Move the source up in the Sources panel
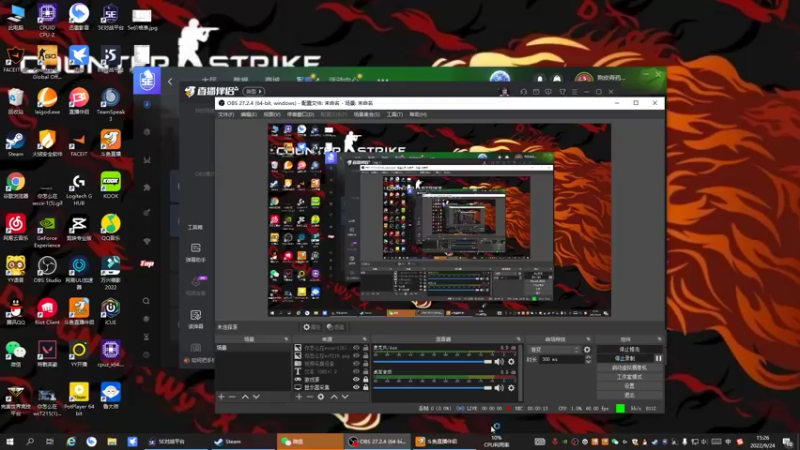800x450 pixels. 334,397
